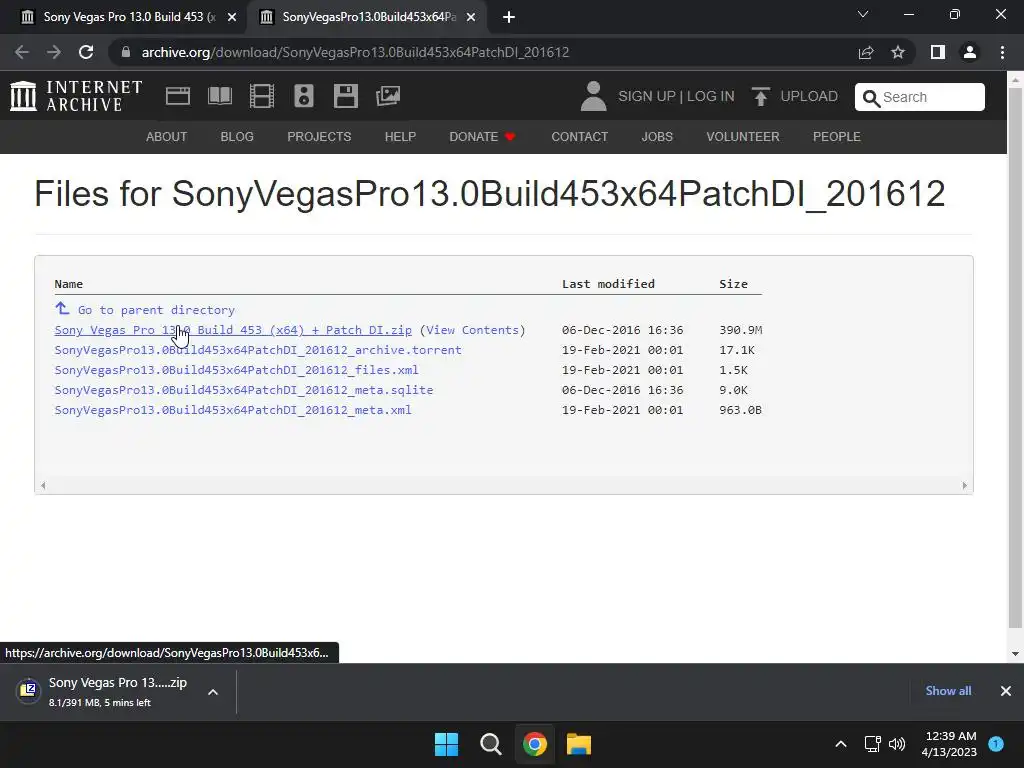Click the UPLOAD link text
Image resolution: width=1024 pixels, height=768 pixels.
[x=808, y=96]
